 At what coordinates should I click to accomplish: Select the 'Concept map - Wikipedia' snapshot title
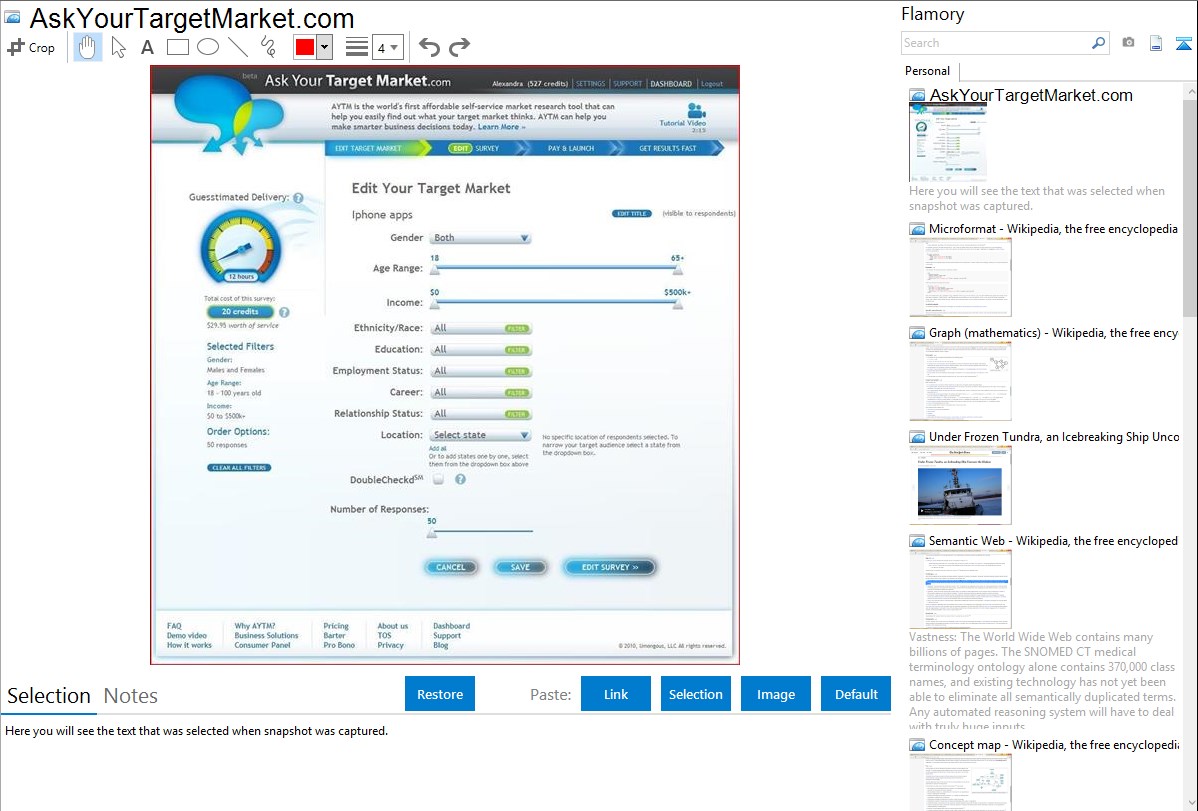(x=1054, y=745)
